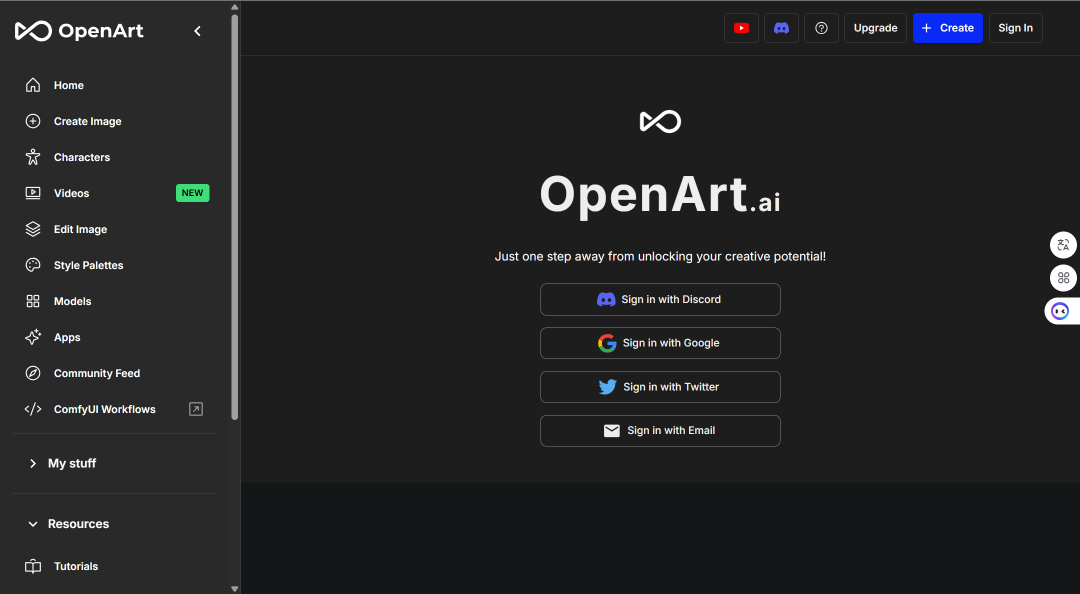Click the sidebar scroll up arrow
This screenshot has height=594, width=1080.
[234, 7]
